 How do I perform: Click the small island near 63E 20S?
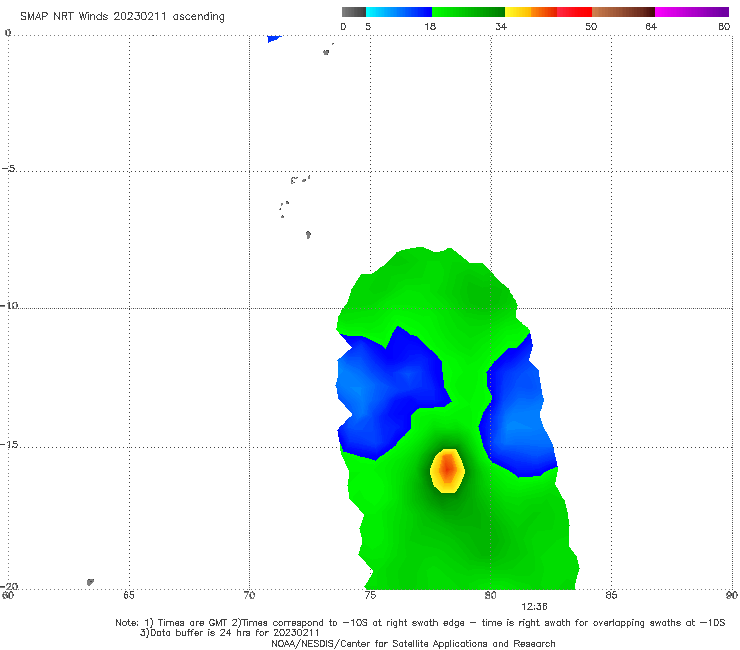click(90, 582)
